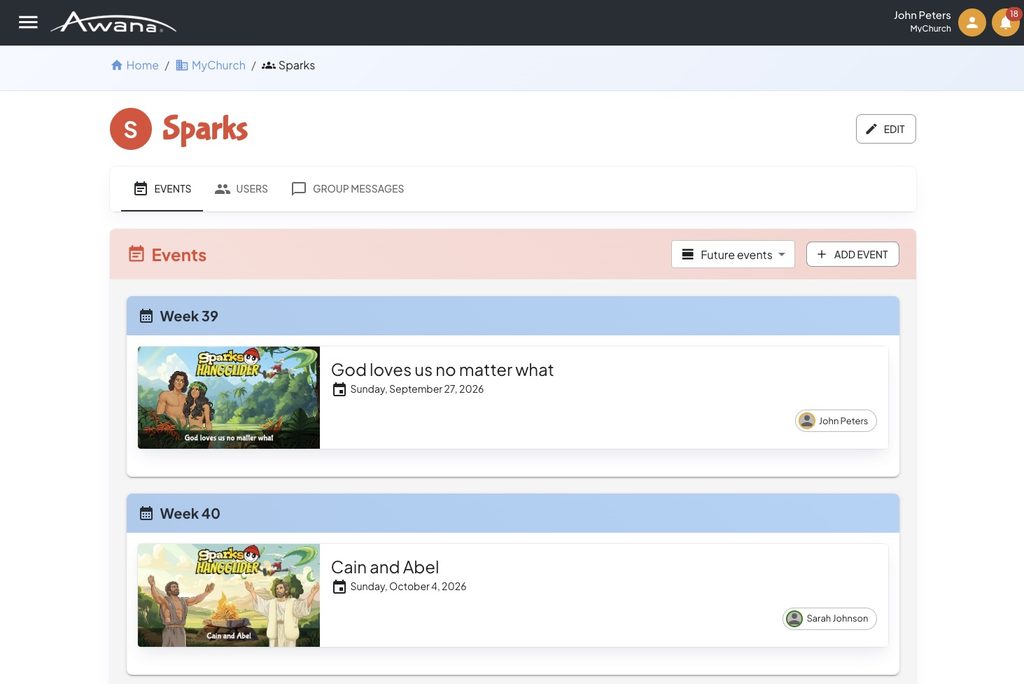
Task: Open the God loves us event thumbnail
Action: click(229, 397)
